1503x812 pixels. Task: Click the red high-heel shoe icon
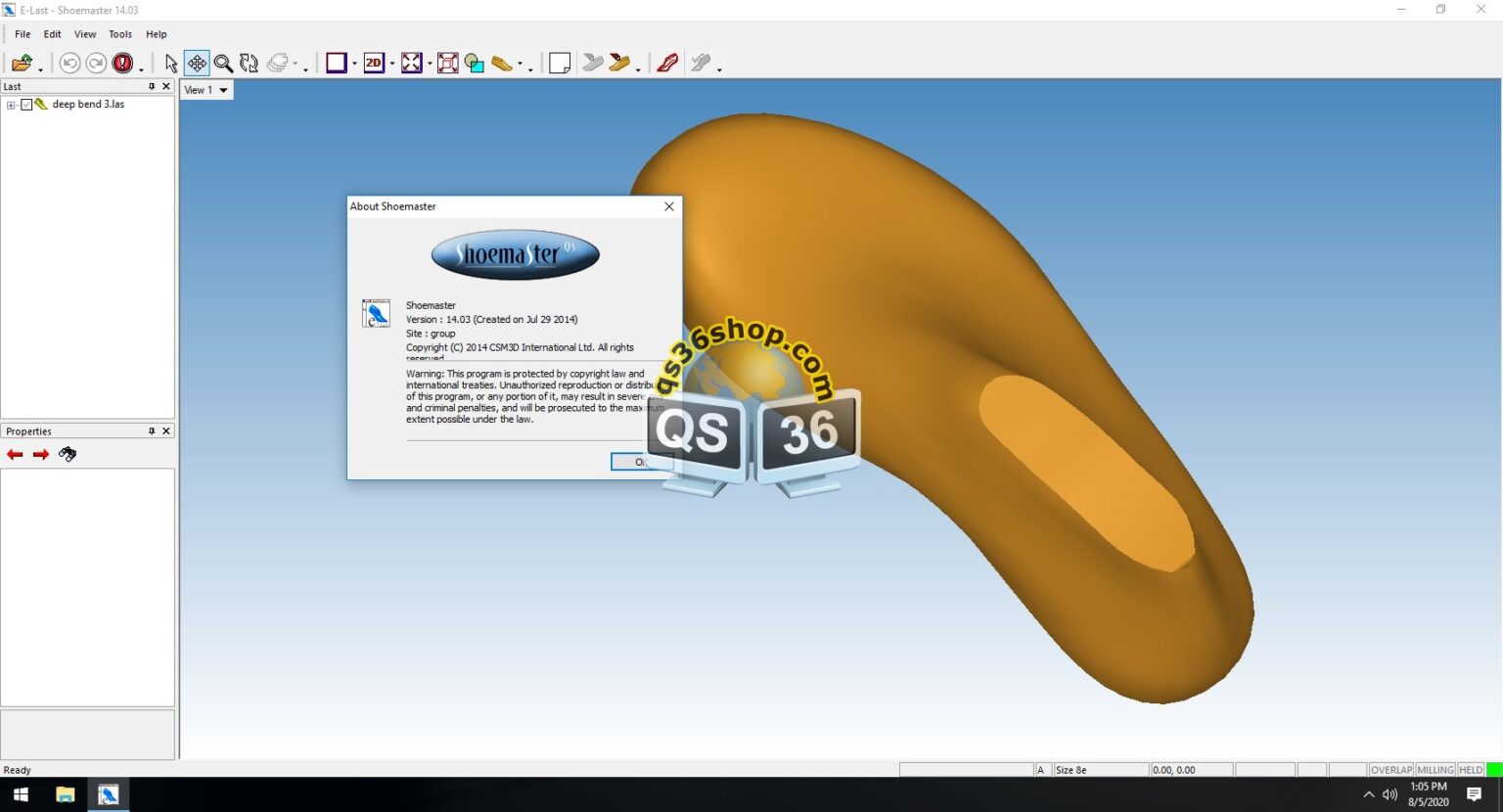(x=668, y=64)
